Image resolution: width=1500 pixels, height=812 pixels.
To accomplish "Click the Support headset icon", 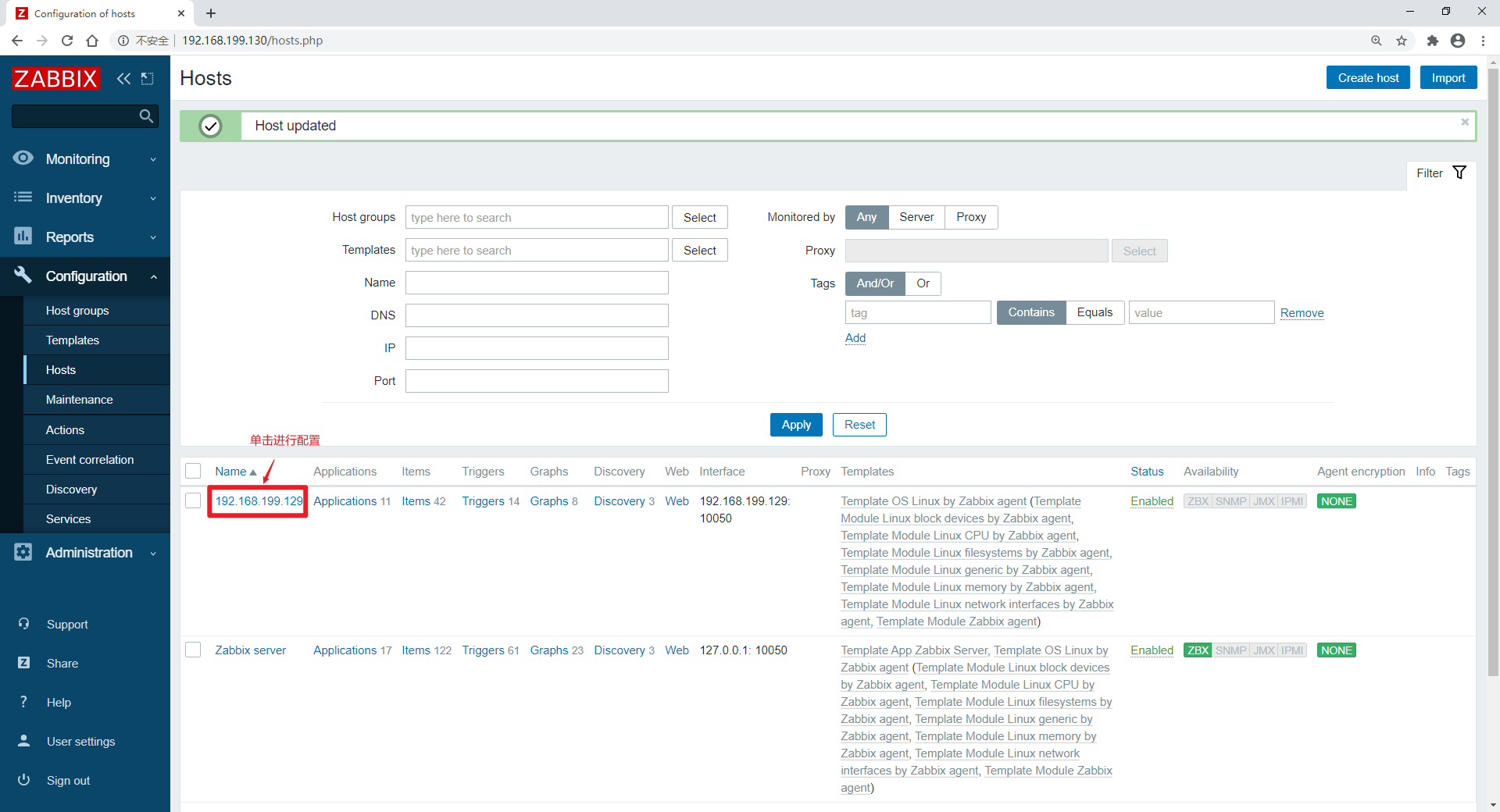I will click(23, 624).
